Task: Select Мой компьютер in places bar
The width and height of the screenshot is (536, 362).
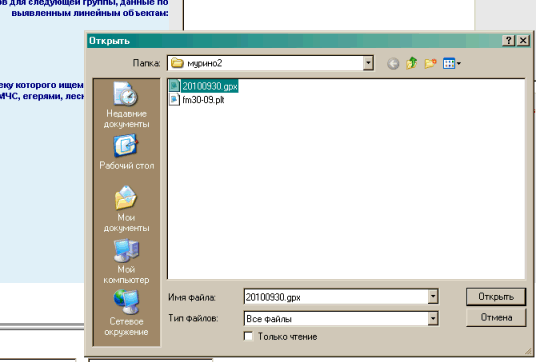Action: point(126,262)
